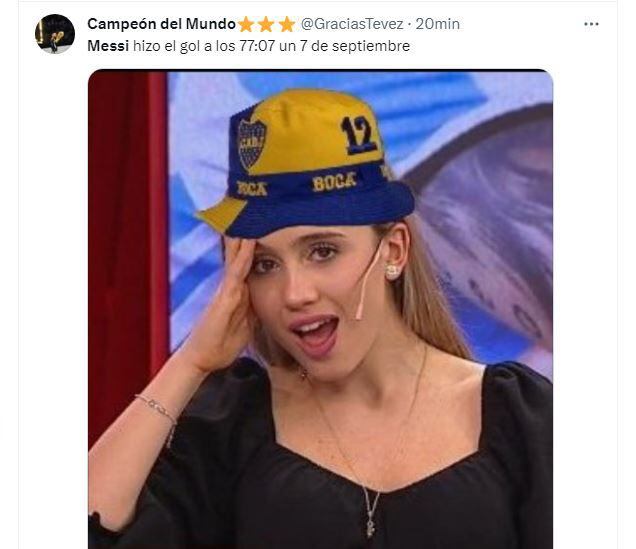The width and height of the screenshot is (636, 549).
Task: Open the three-dot more options menu
Action: click(591, 24)
